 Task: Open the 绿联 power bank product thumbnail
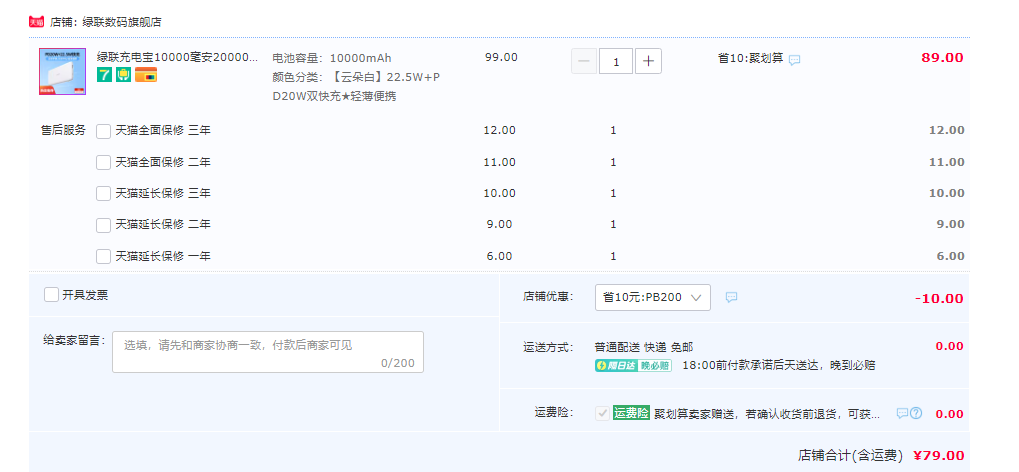tap(62, 72)
